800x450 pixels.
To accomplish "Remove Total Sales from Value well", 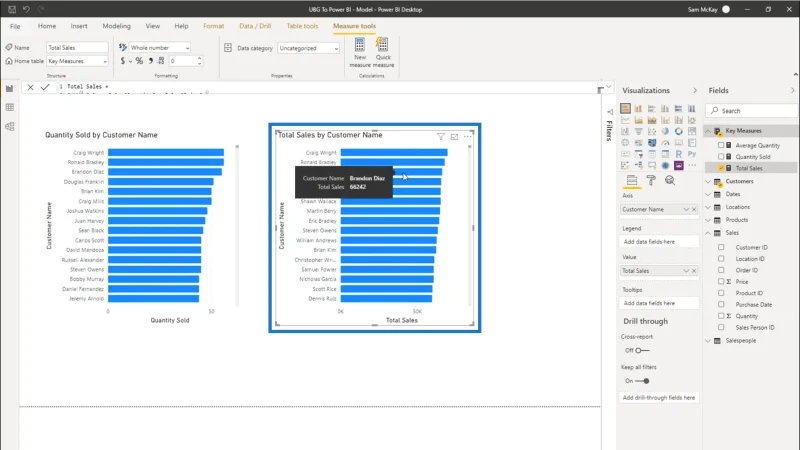I will click(694, 270).
